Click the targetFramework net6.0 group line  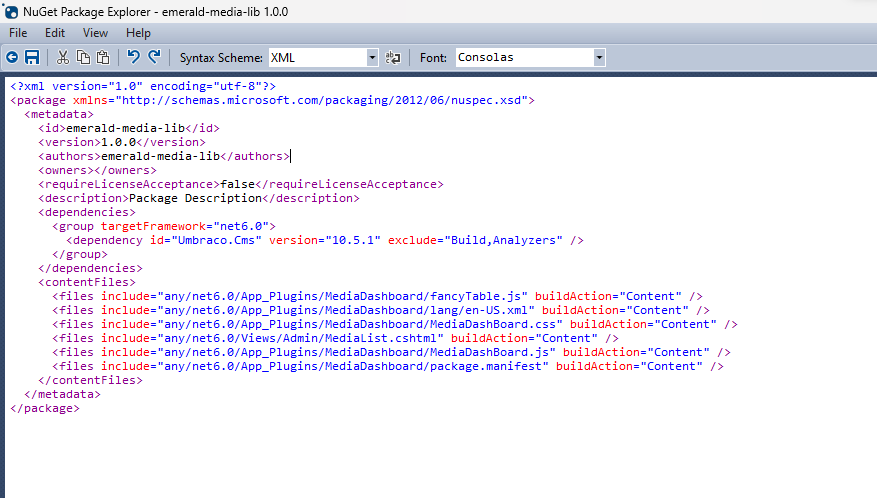[x=164, y=226]
